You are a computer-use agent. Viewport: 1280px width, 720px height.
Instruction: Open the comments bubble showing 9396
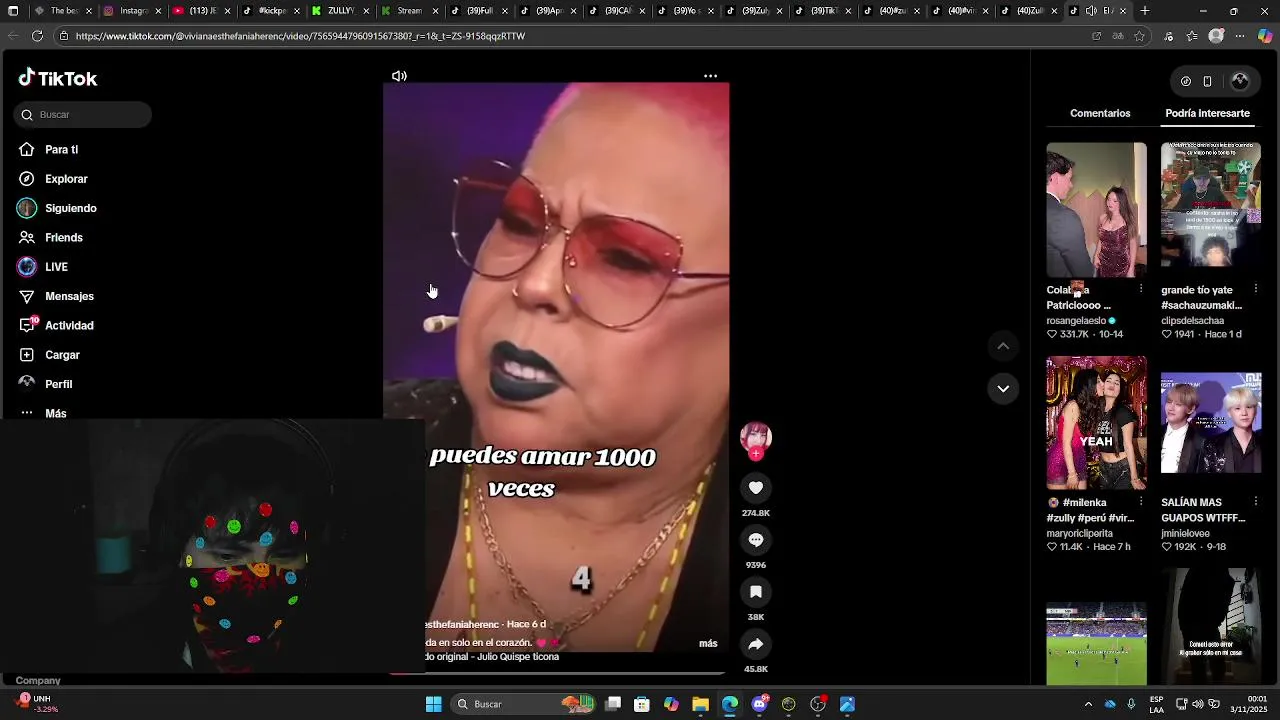point(756,540)
